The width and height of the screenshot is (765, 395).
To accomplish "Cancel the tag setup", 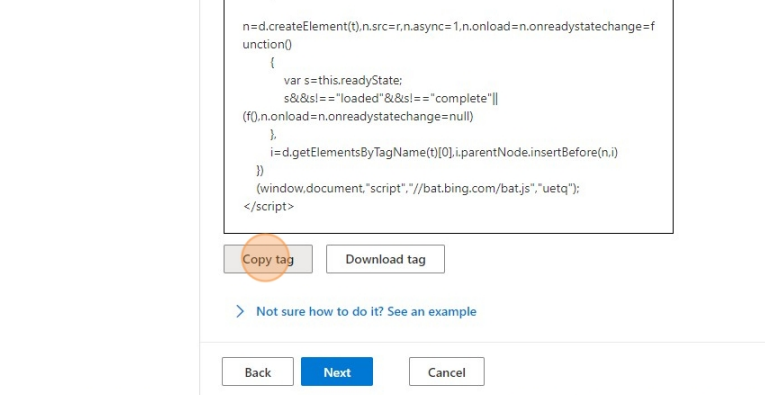I will 446,372.
